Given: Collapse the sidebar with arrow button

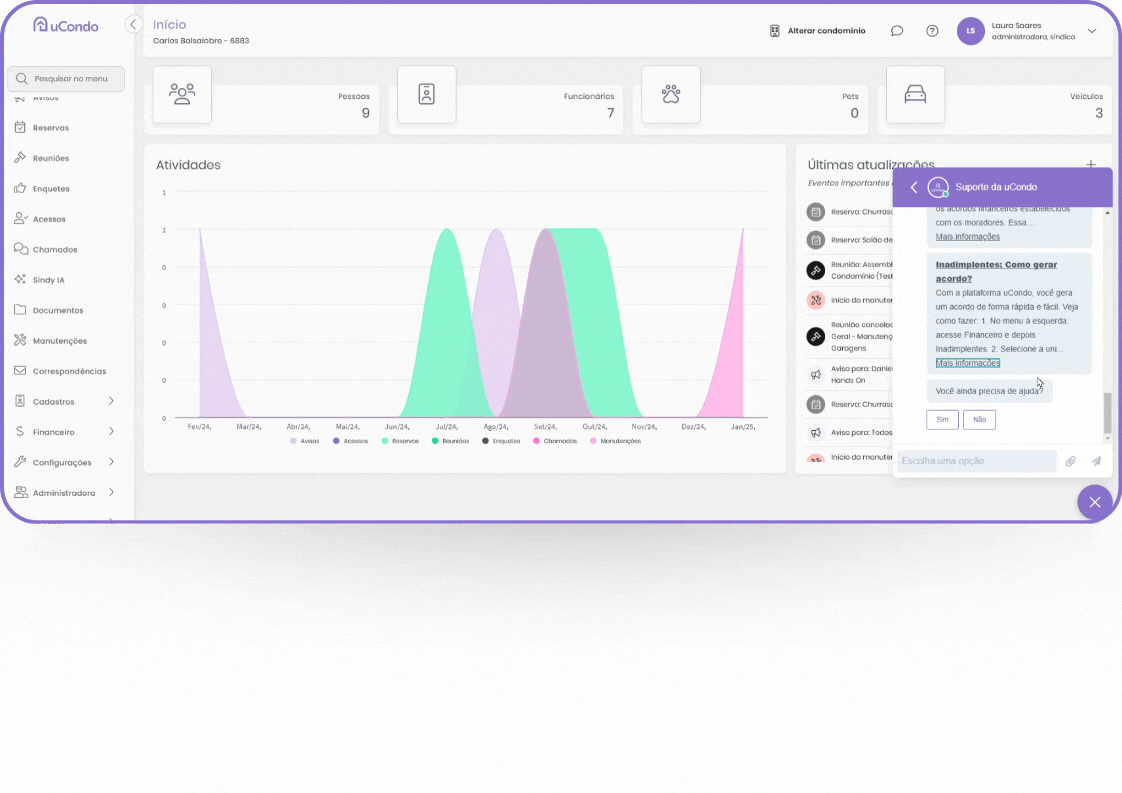Looking at the screenshot, I should (x=133, y=24).
